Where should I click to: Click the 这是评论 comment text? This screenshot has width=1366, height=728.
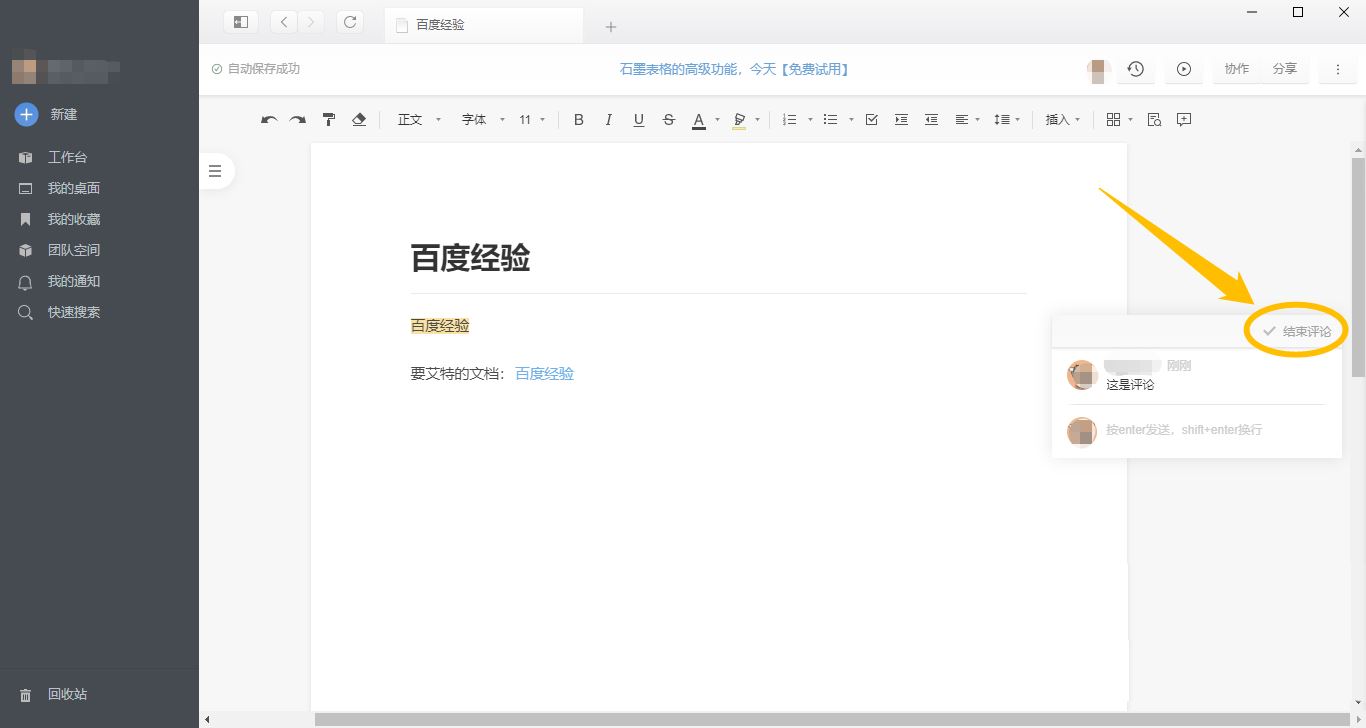[1130, 385]
